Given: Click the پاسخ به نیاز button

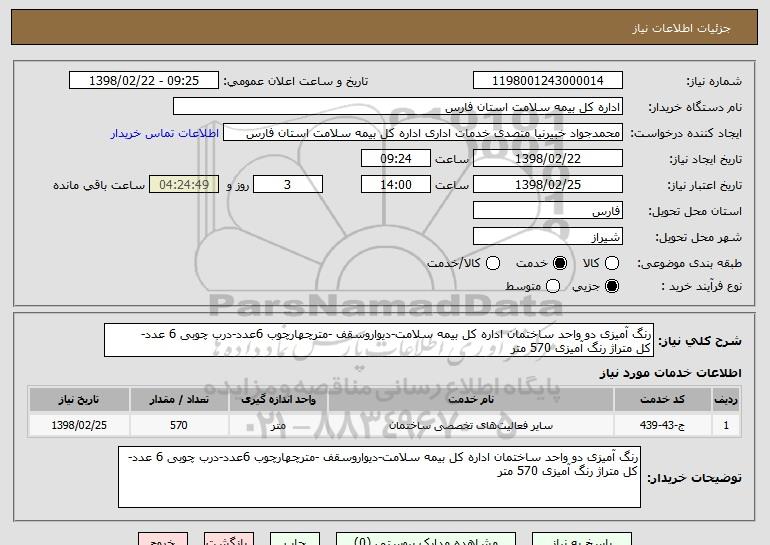Looking at the screenshot, I should tap(582, 539).
